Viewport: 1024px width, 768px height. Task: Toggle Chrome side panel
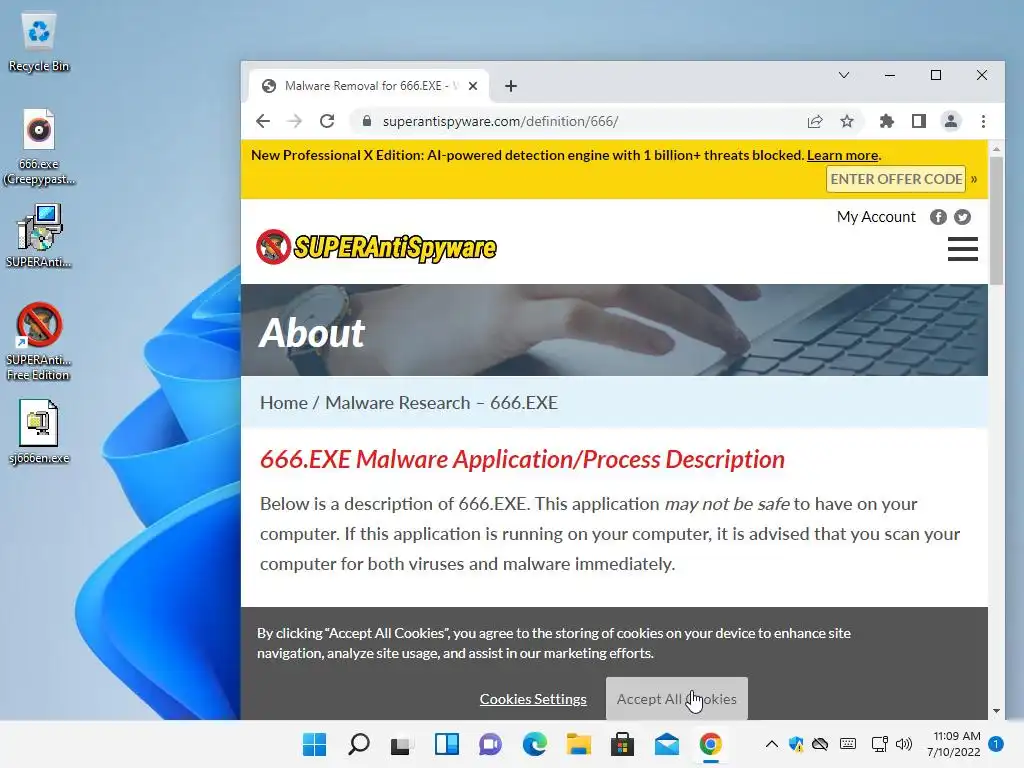coord(919,121)
